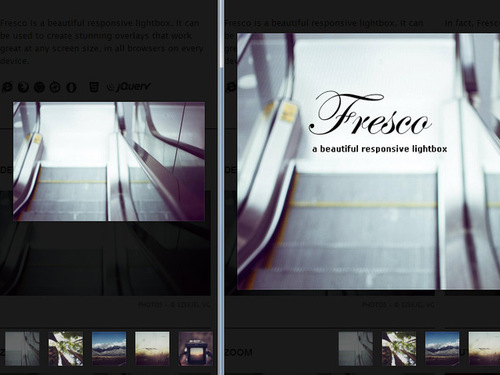Click the Safari compass browser icon
The height and width of the screenshot is (375, 500).
(55, 87)
